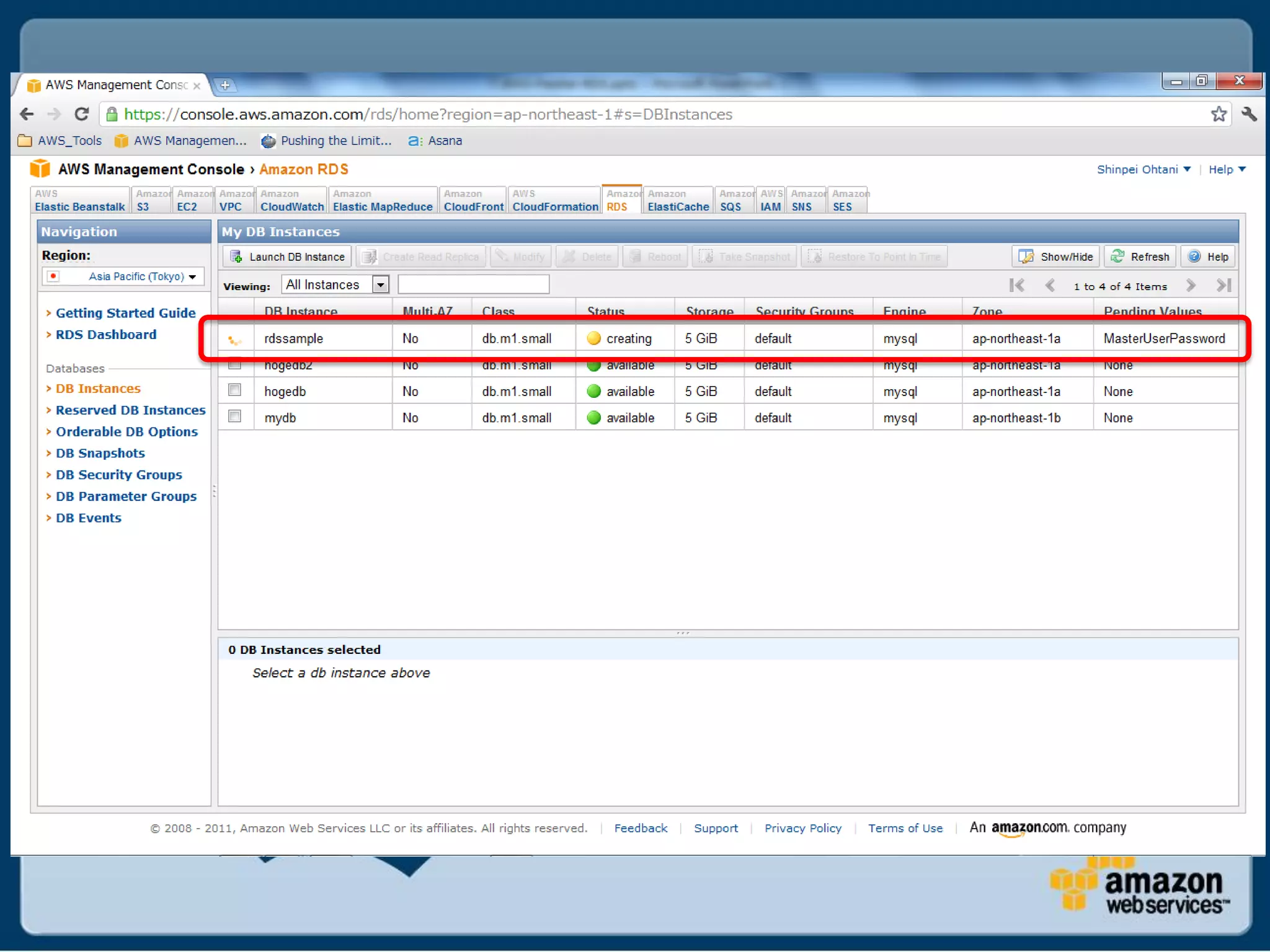The image size is (1270, 952).
Task: Click the Show/Hide columns icon button
Action: [x=1026, y=257]
